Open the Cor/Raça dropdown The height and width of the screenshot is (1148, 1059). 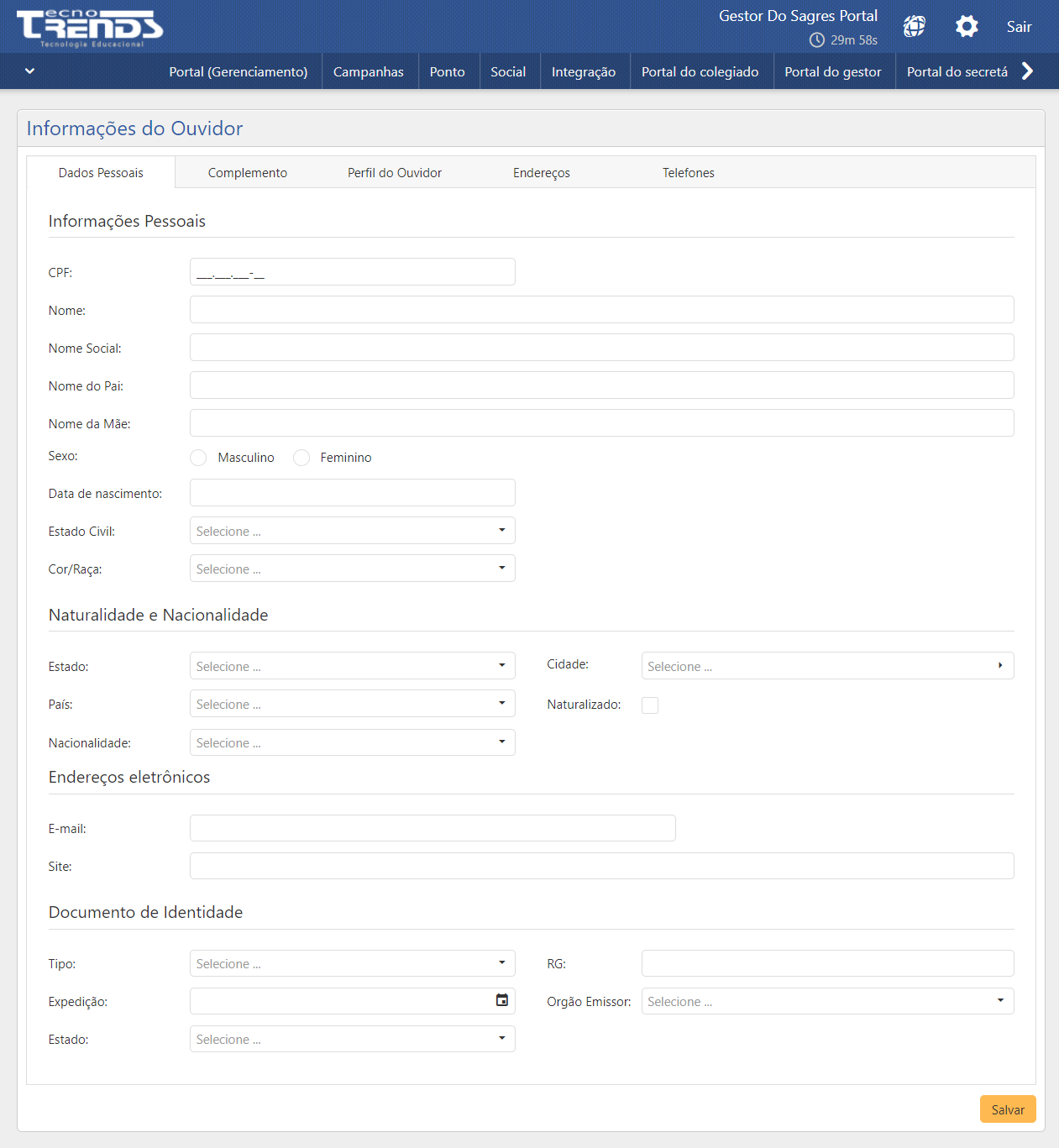point(352,569)
